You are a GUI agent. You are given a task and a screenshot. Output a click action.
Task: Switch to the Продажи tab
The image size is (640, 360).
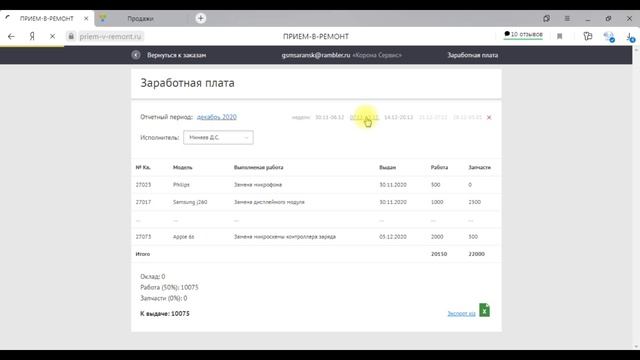(x=140, y=18)
